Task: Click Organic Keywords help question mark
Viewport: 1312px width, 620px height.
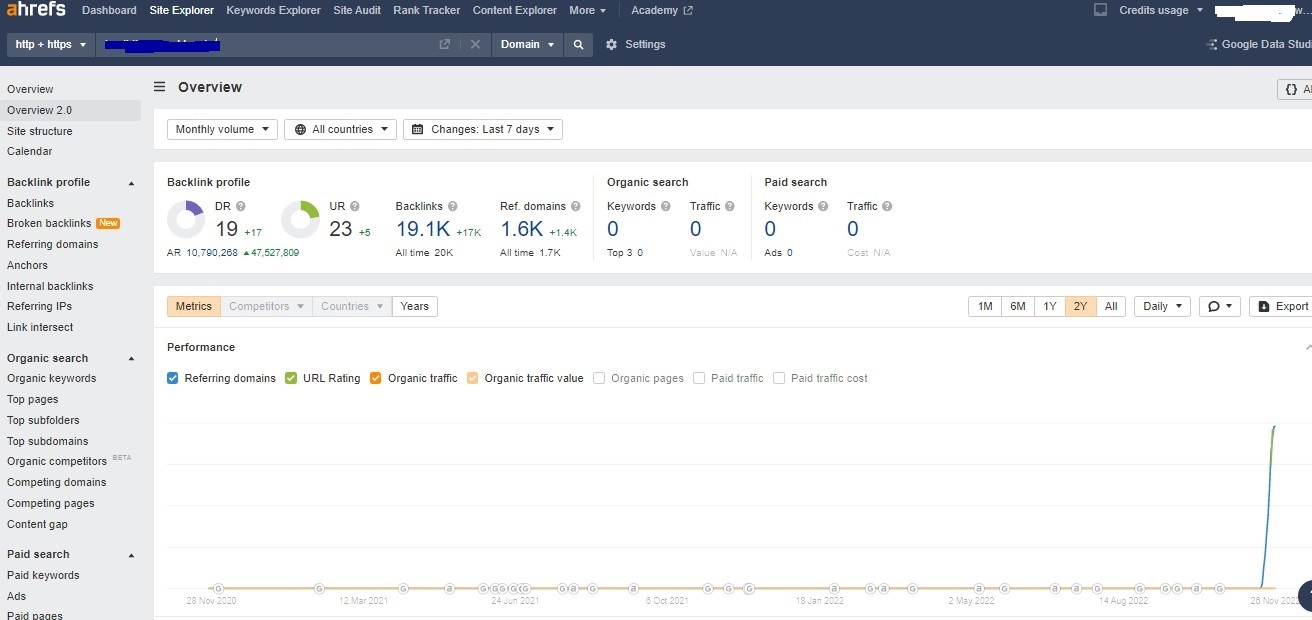Action: (665, 206)
